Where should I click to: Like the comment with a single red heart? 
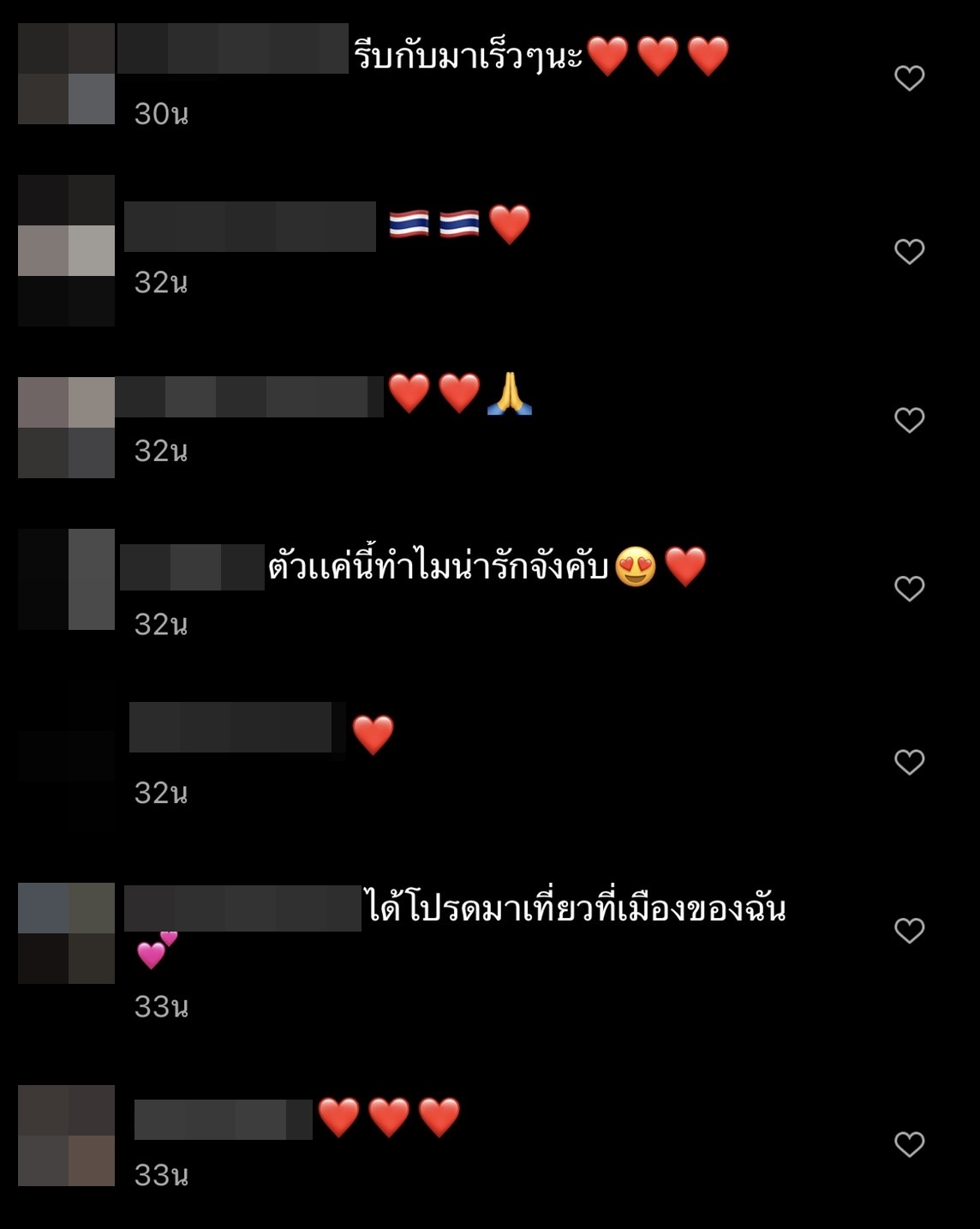(x=909, y=762)
